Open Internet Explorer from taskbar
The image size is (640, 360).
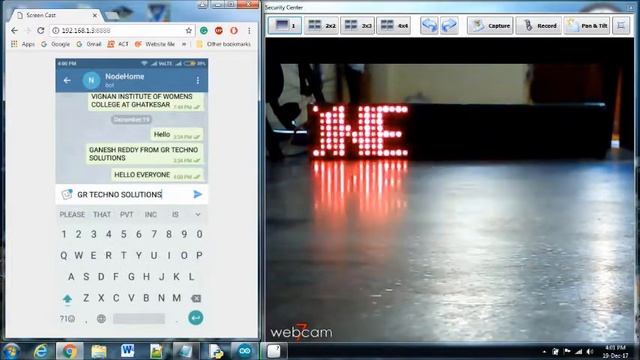41,351
